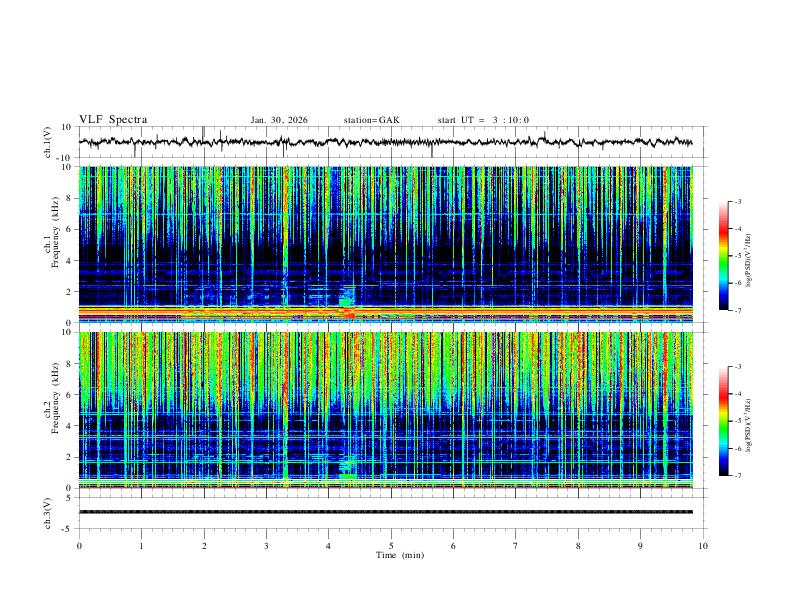Click the ch.3 voltage trace panel
The image size is (792, 612).
pos(392,513)
